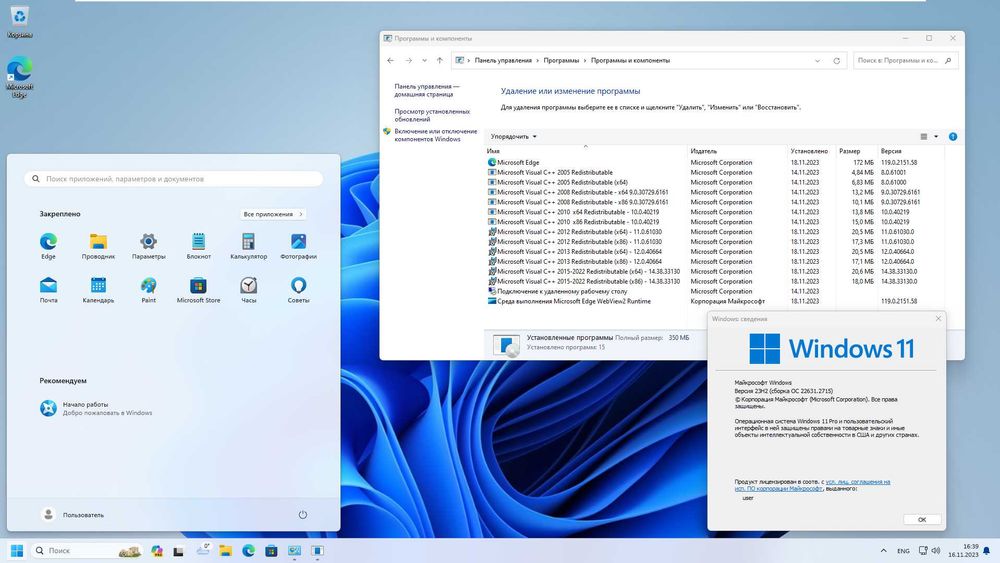Screen dimensions: 1000x563
Task: Open the Советы tips app
Action: [x=298, y=289]
